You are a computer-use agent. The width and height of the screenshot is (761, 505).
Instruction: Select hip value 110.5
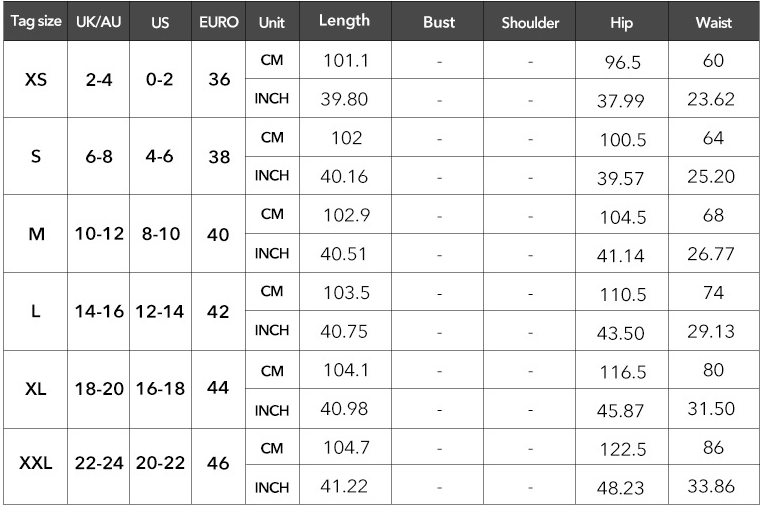point(623,294)
